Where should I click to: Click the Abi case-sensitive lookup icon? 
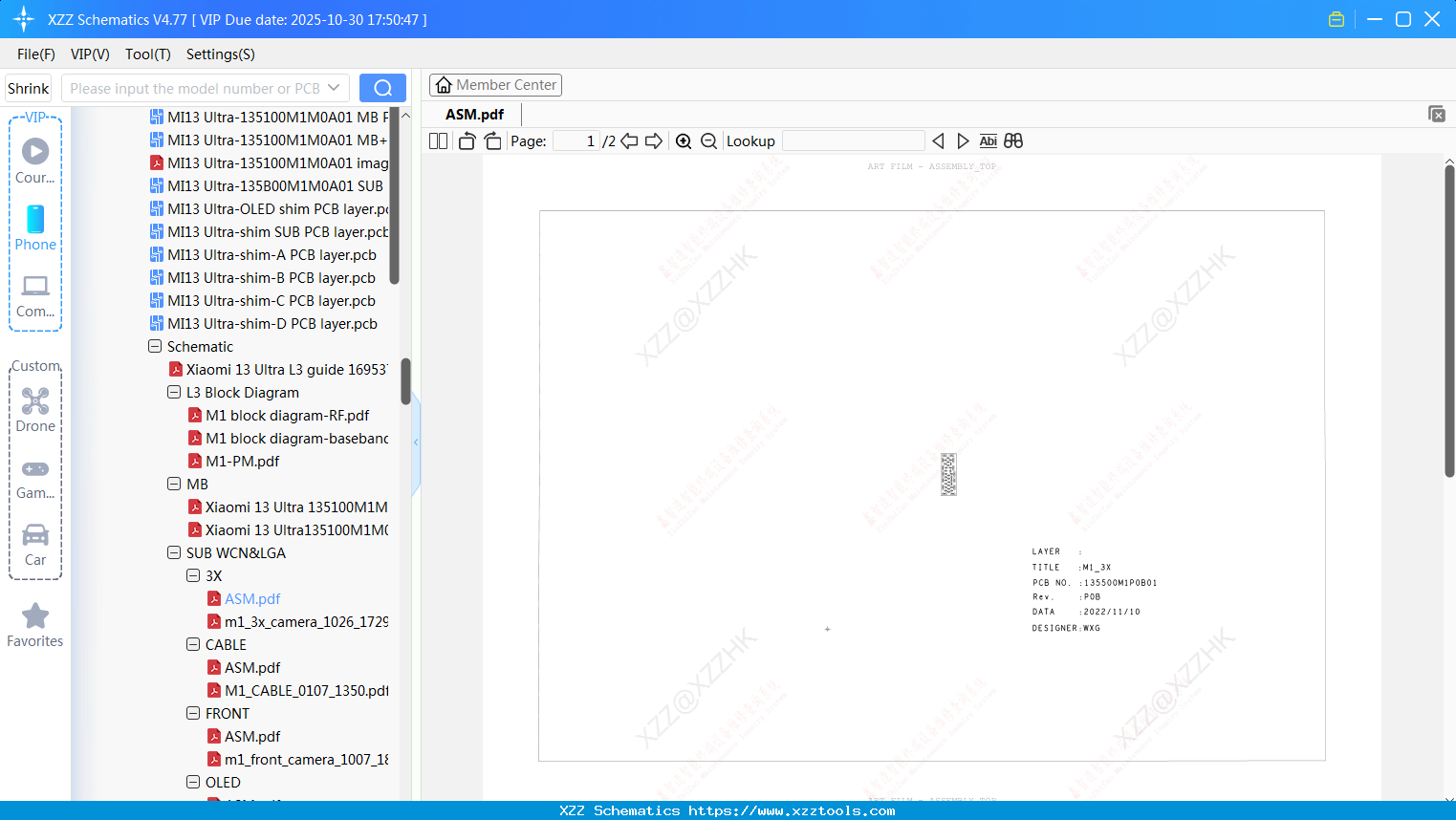(x=988, y=140)
